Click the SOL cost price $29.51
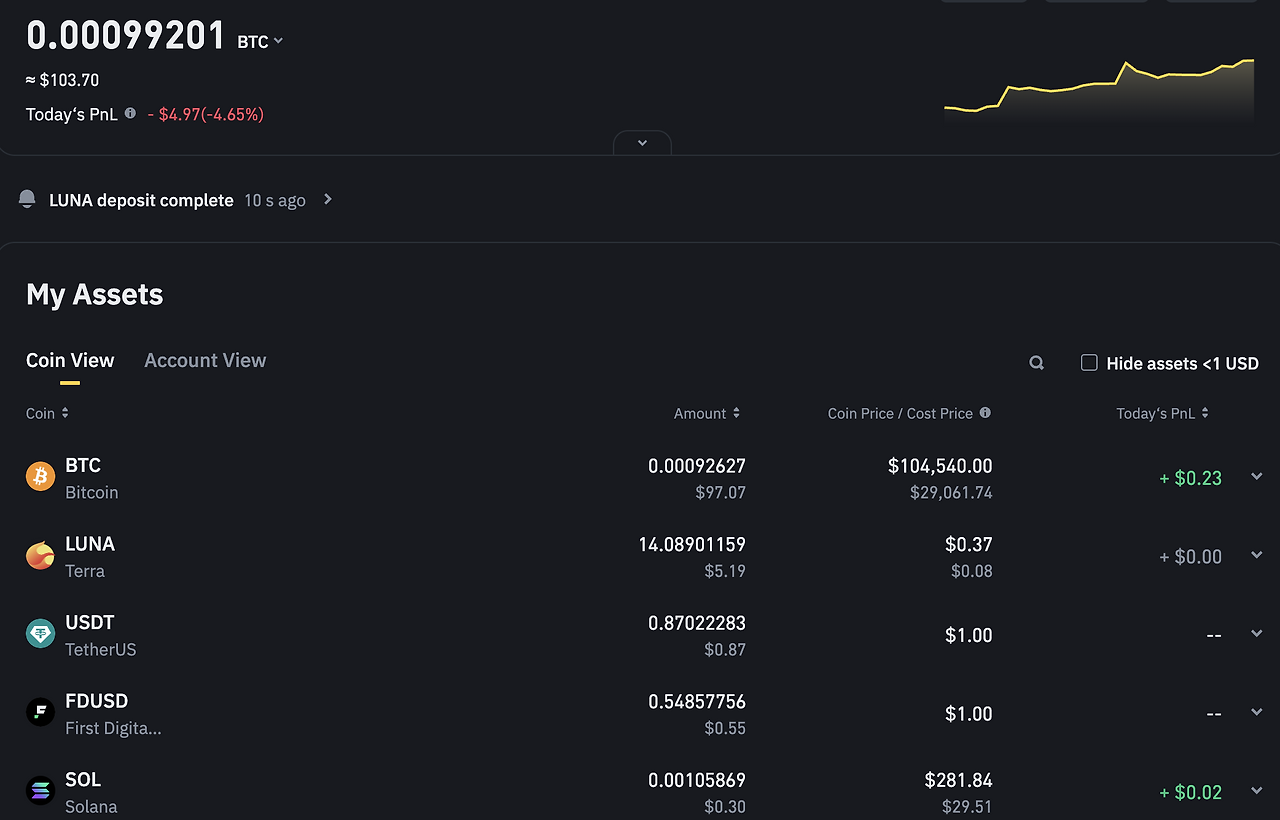This screenshot has width=1280, height=820. tap(967, 807)
